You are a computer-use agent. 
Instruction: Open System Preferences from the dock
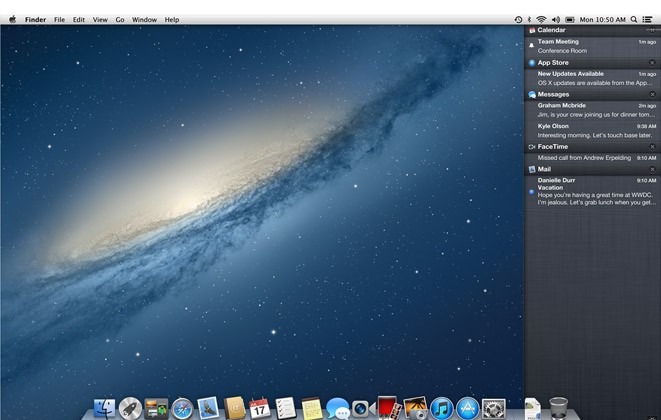(x=494, y=408)
